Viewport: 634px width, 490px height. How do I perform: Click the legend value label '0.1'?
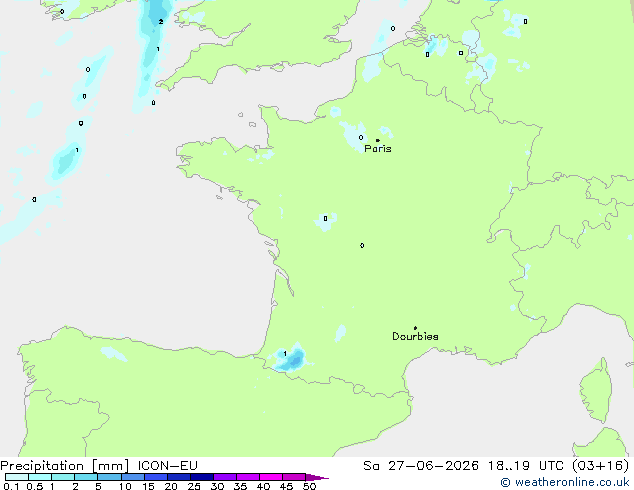(x=11, y=486)
